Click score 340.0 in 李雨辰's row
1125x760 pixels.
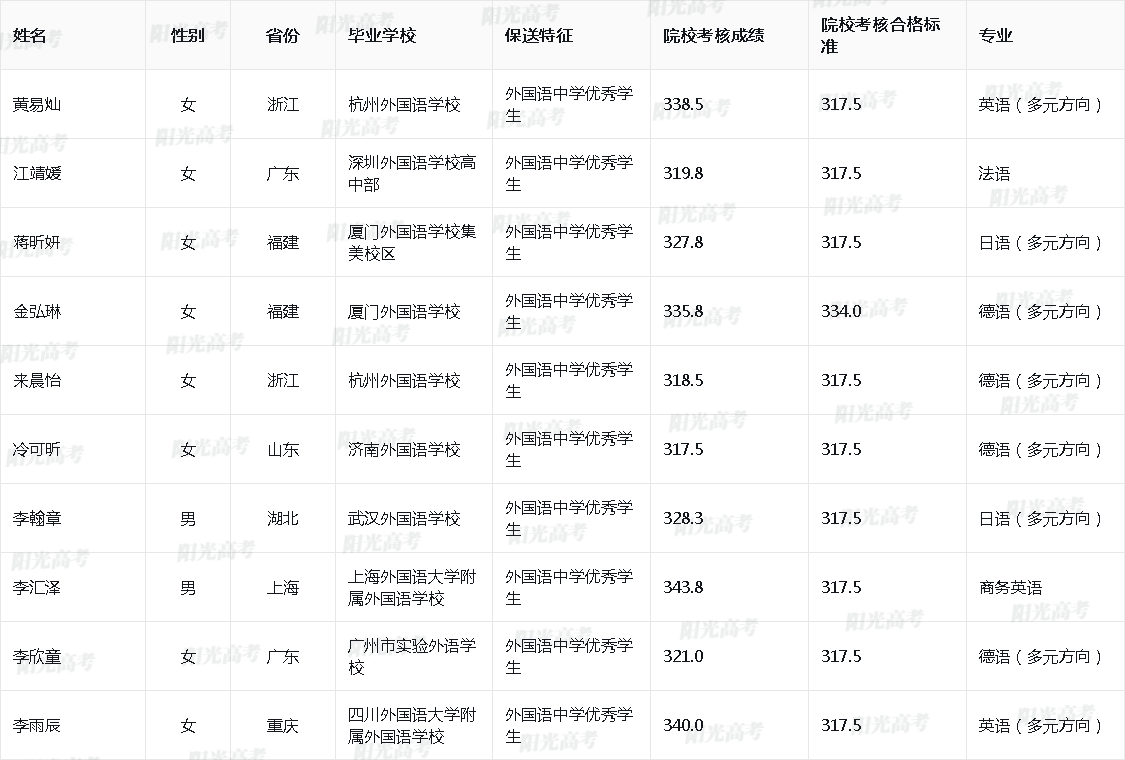click(683, 726)
